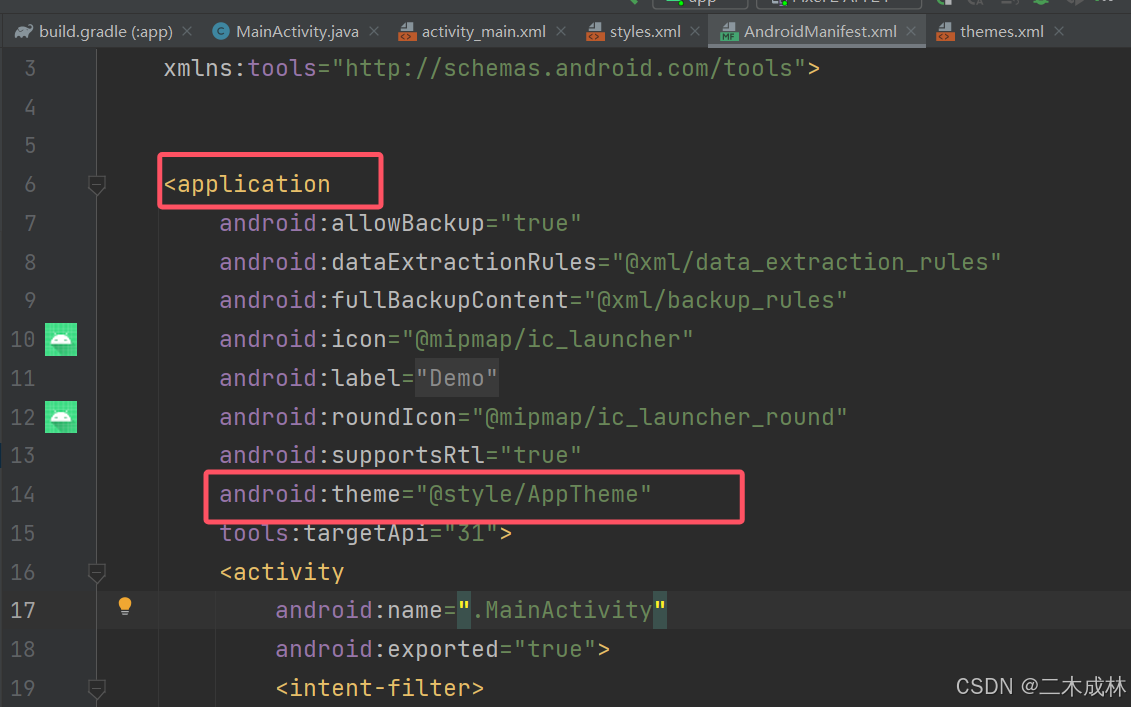Collapse the activity tag fold on line 16
Image resolution: width=1131 pixels, height=707 pixels.
pos(97,573)
